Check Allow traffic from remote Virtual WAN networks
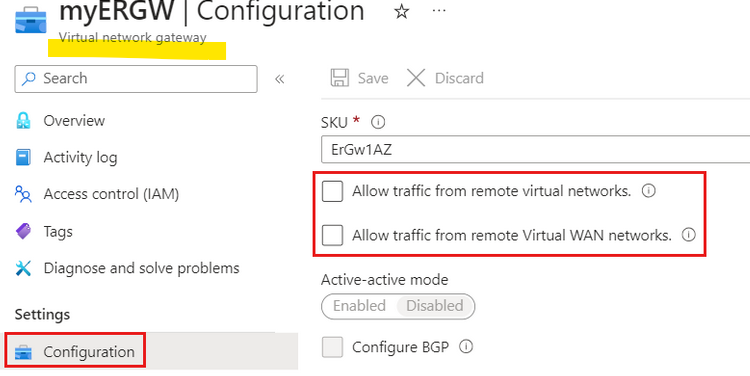This screenshot has height=376, width=750. coord(332,235)
